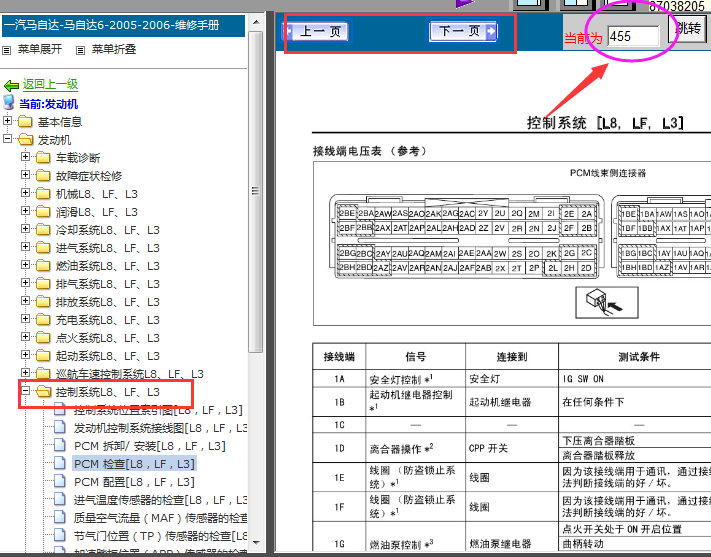Viewport: 711px width, 557px height.
Task: Click the page icon for PCM 配置
Action: (60, 481)
